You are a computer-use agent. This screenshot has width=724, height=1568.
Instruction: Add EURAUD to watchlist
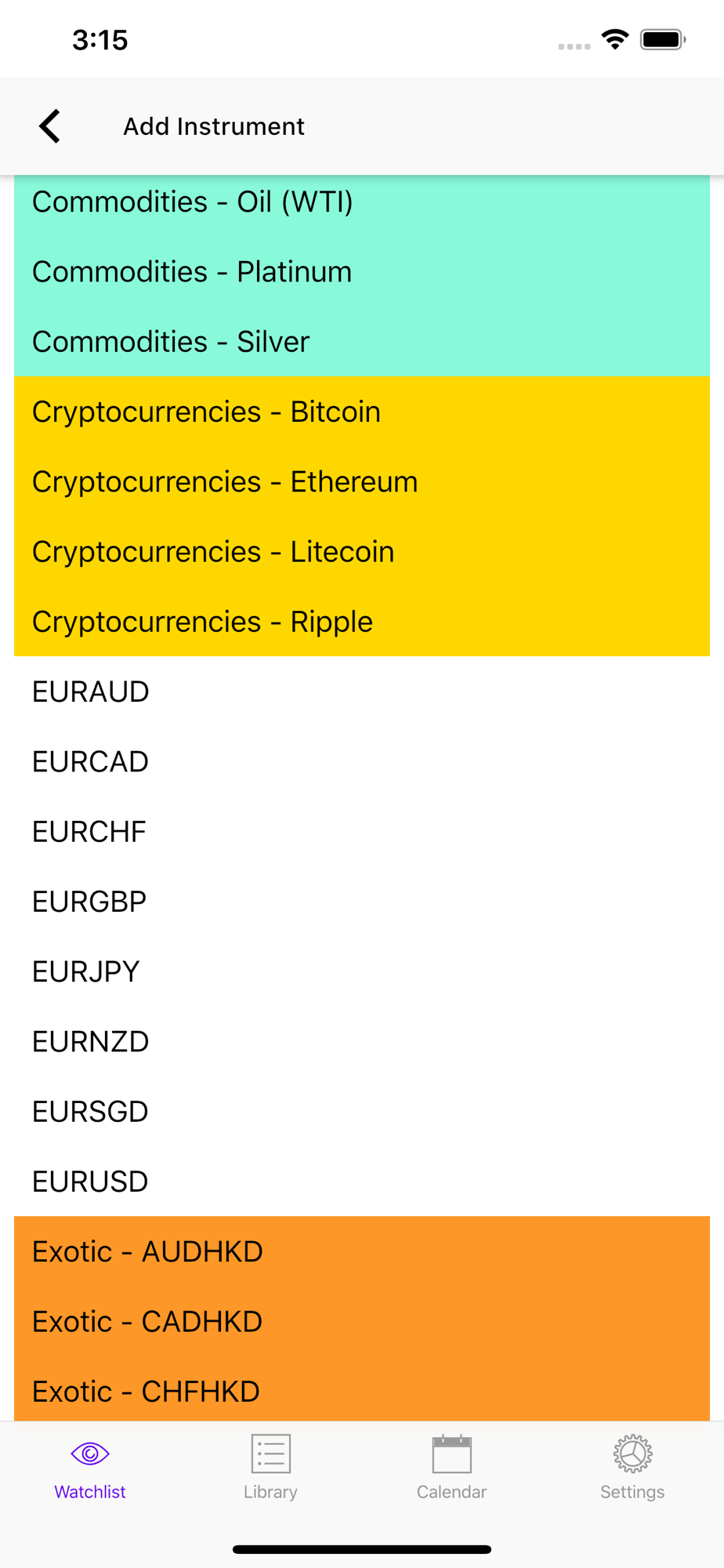coord(362,691)
